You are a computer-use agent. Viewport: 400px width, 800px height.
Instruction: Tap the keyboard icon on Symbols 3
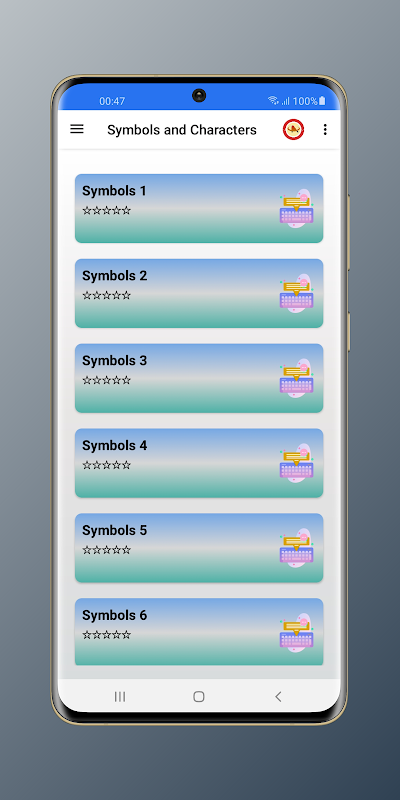coord(296,379)
